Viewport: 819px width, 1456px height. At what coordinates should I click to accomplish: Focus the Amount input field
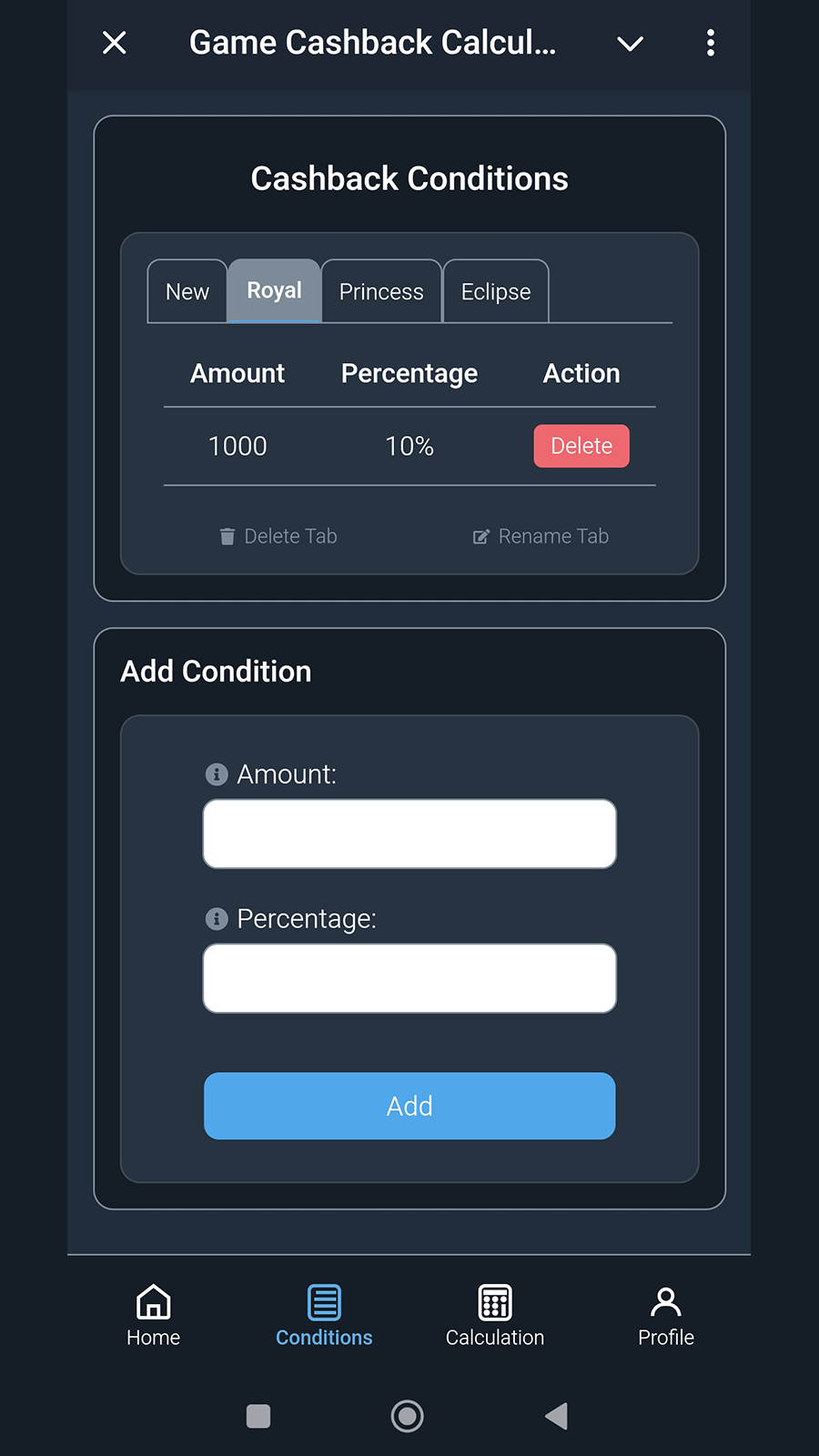409,834
